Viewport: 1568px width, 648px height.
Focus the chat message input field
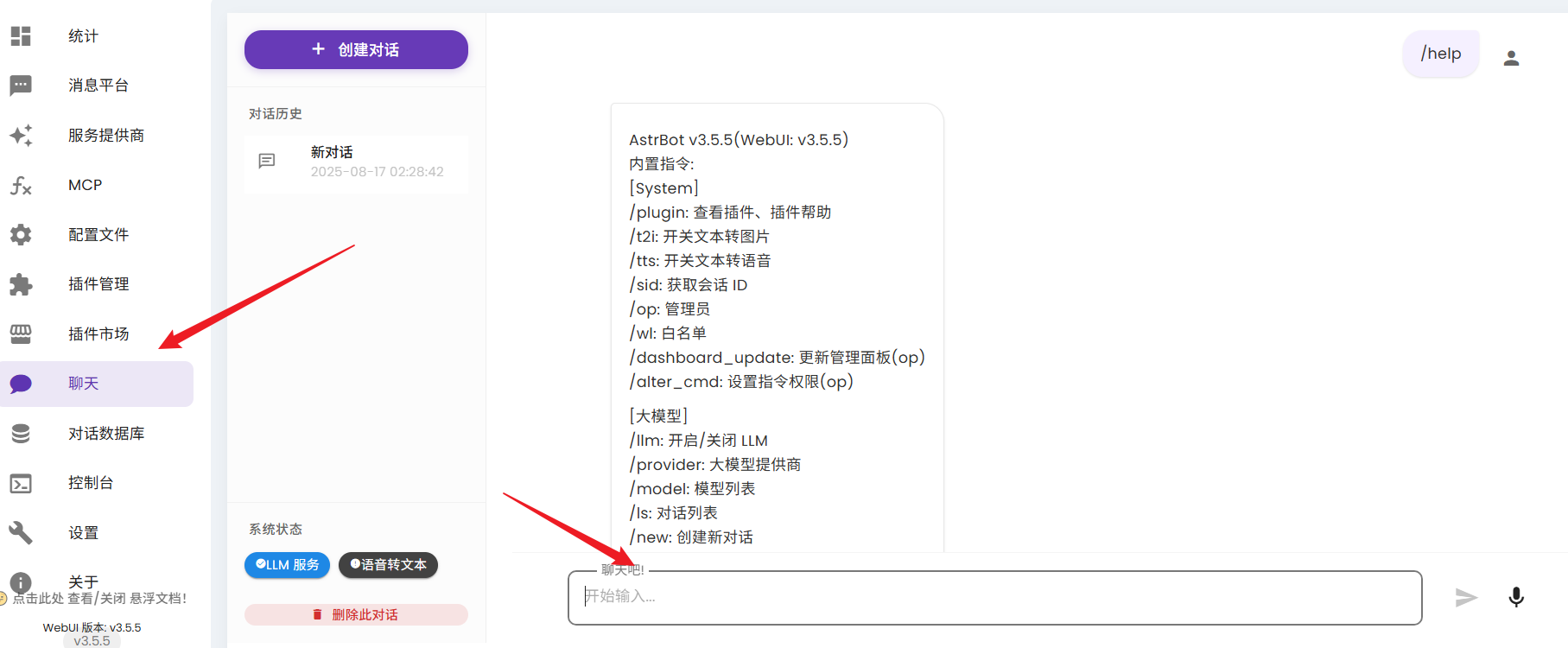(x=993, y=597)
